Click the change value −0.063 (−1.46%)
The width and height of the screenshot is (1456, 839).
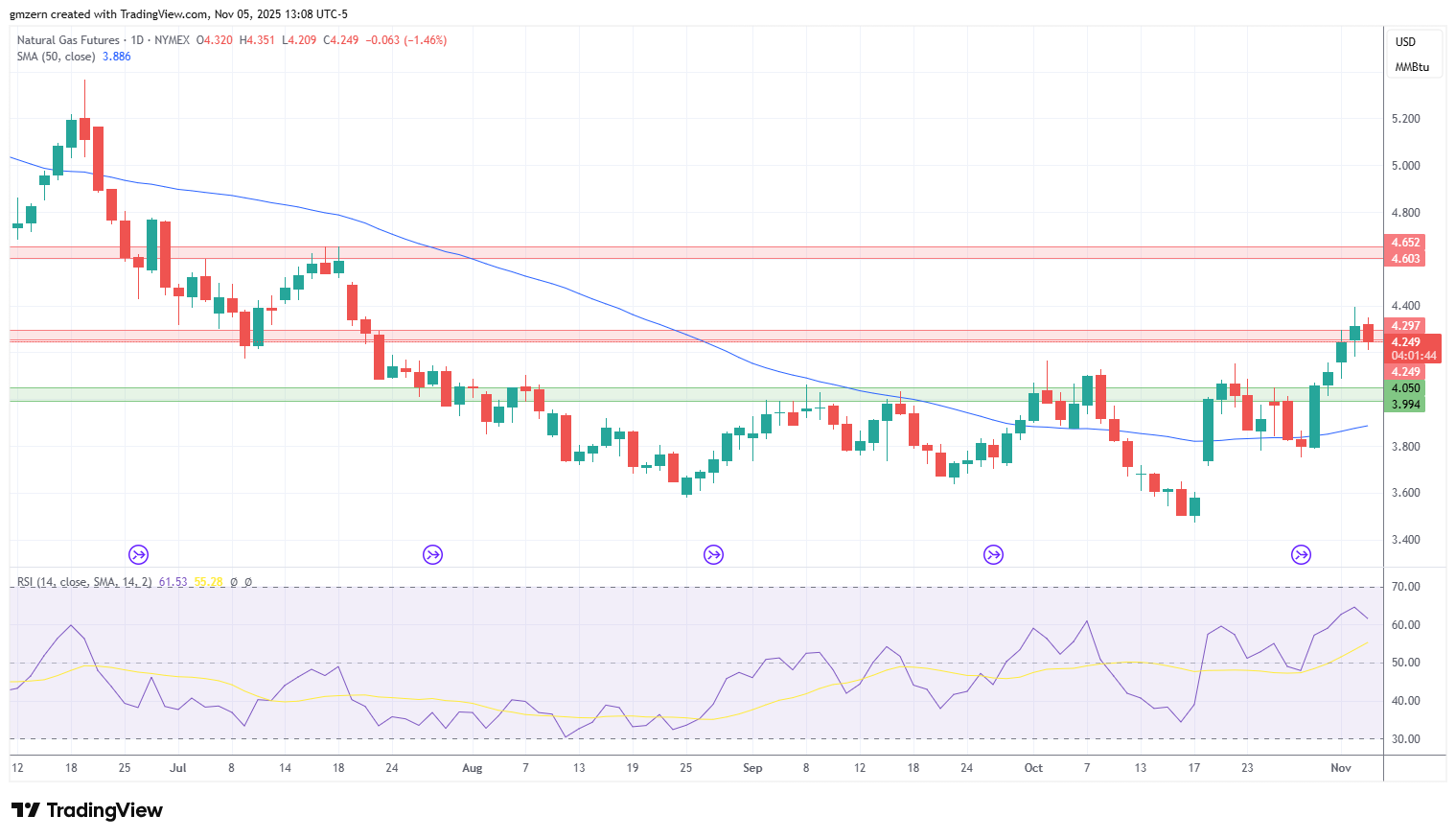tap(406, 40)
